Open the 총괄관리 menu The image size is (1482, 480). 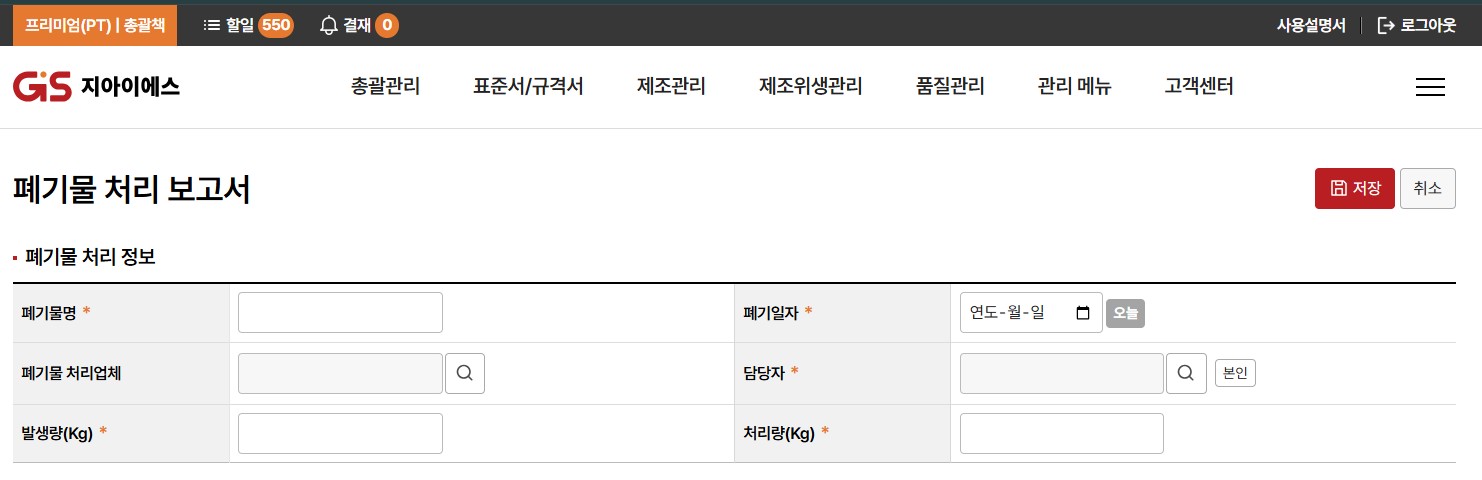[386, 87]
